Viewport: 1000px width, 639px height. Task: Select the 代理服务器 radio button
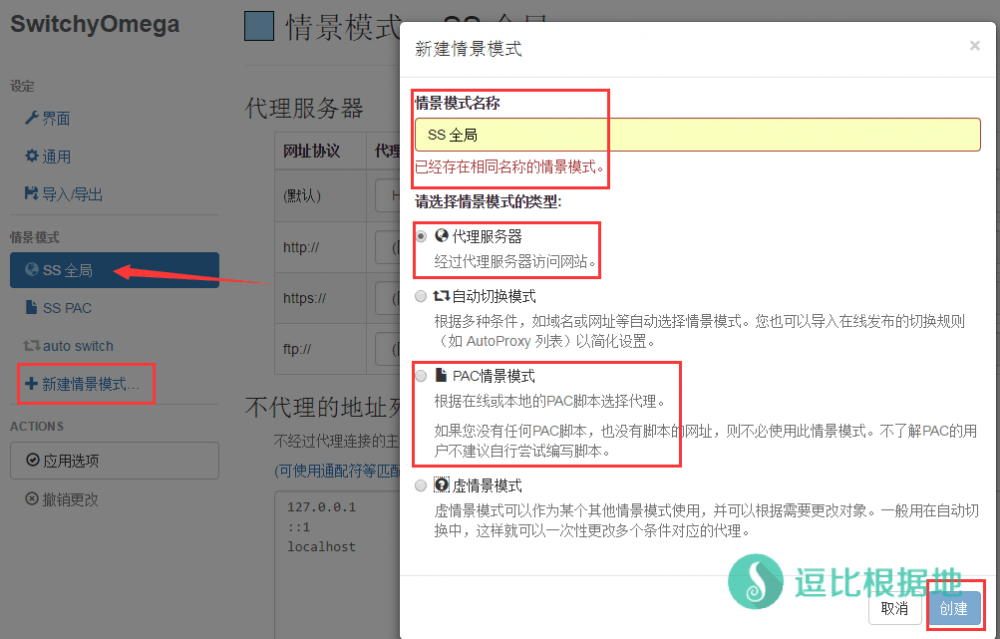tap(421, 236)
